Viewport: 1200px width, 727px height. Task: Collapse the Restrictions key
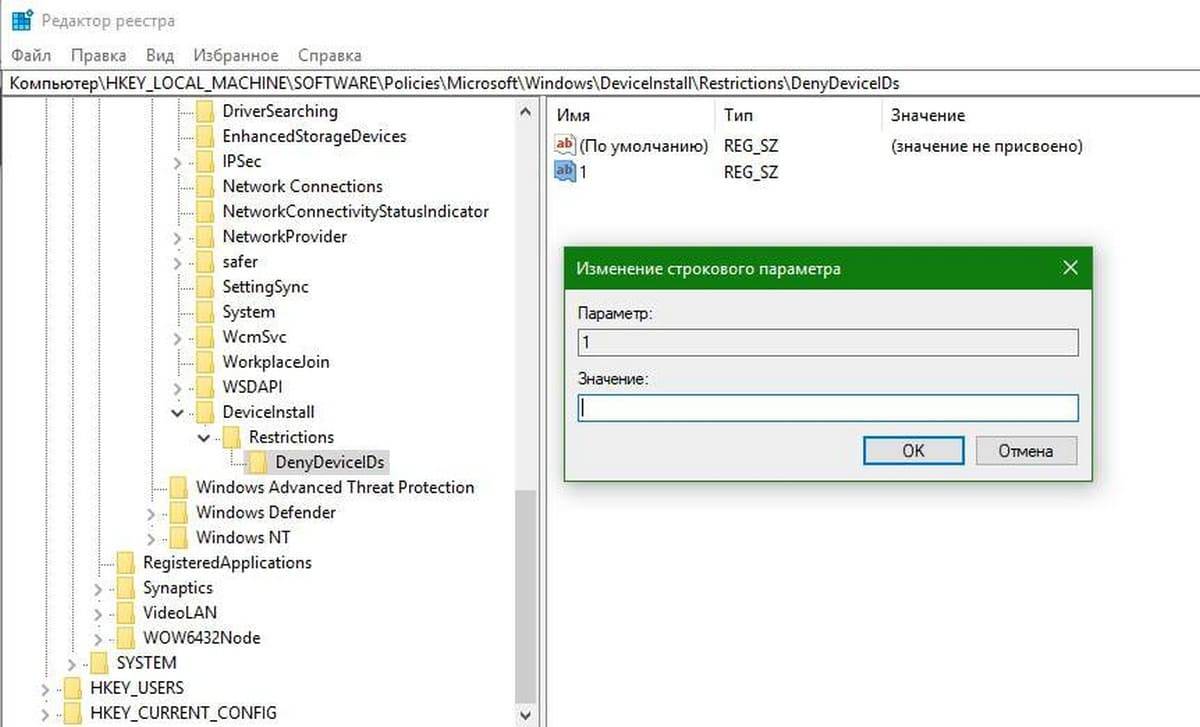[204, 437]
